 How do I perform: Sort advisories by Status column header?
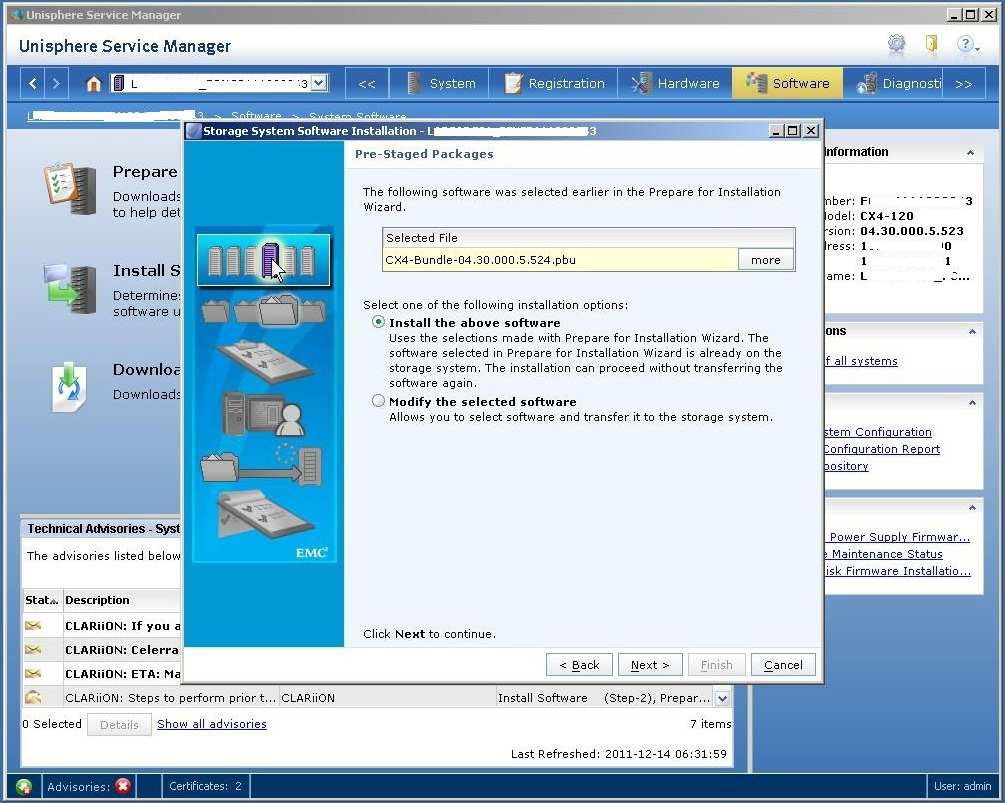42,600
